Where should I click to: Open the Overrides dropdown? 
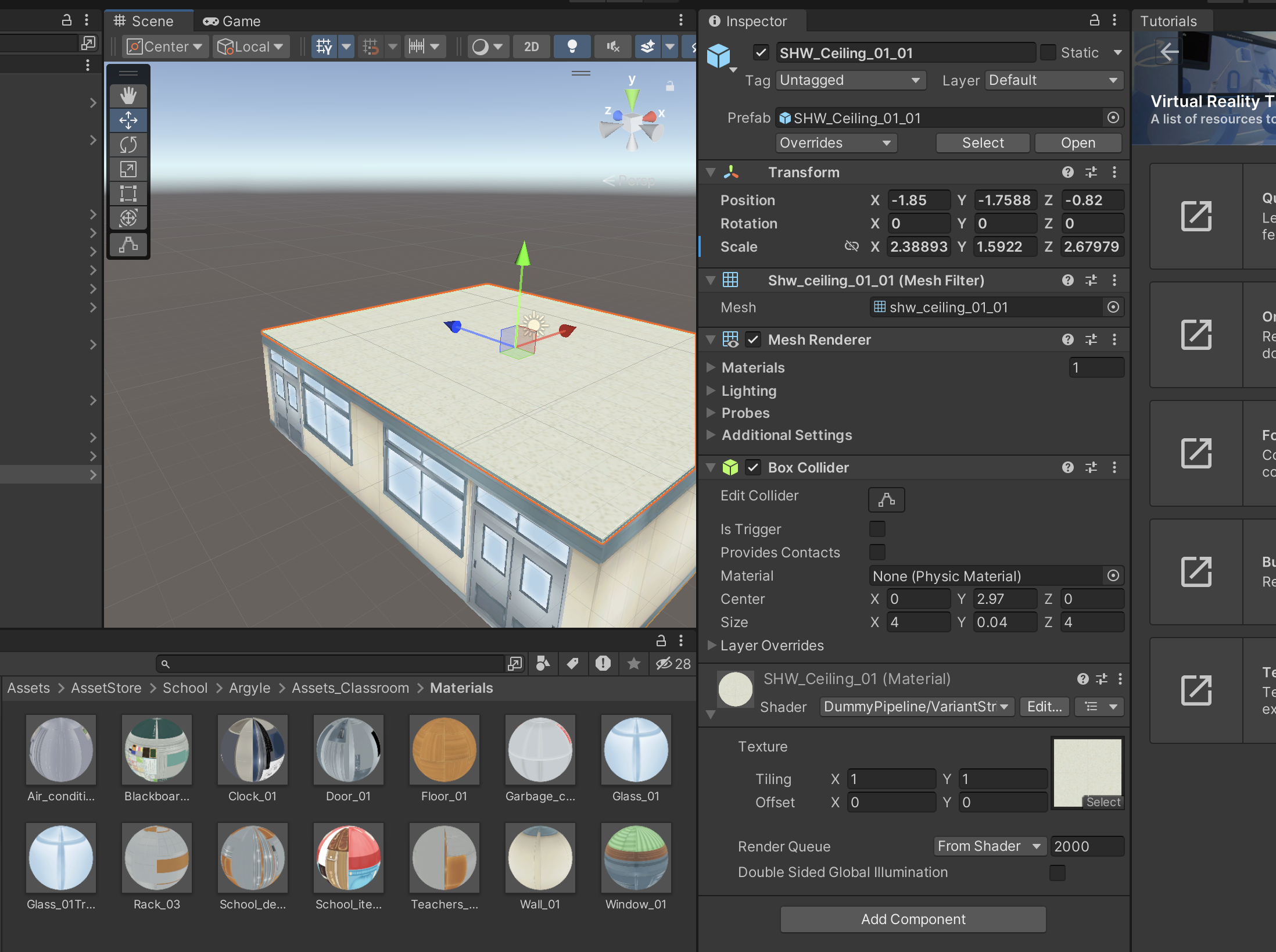pos(836,143)
